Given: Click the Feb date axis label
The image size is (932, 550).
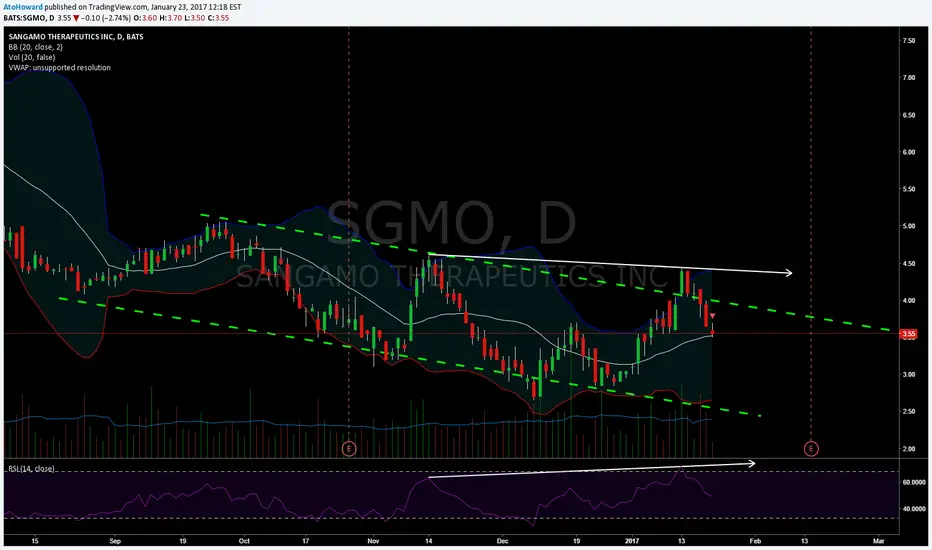Looking at the screenshot, I should pos(755,541).
